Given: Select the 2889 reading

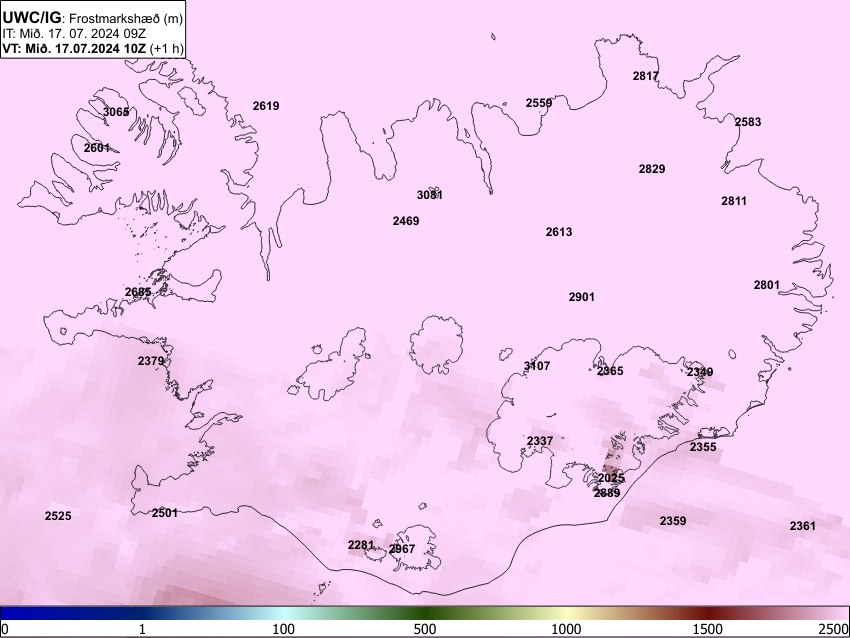Looking at the screenshot, I should pyautogui.click(x=607, y=493).
